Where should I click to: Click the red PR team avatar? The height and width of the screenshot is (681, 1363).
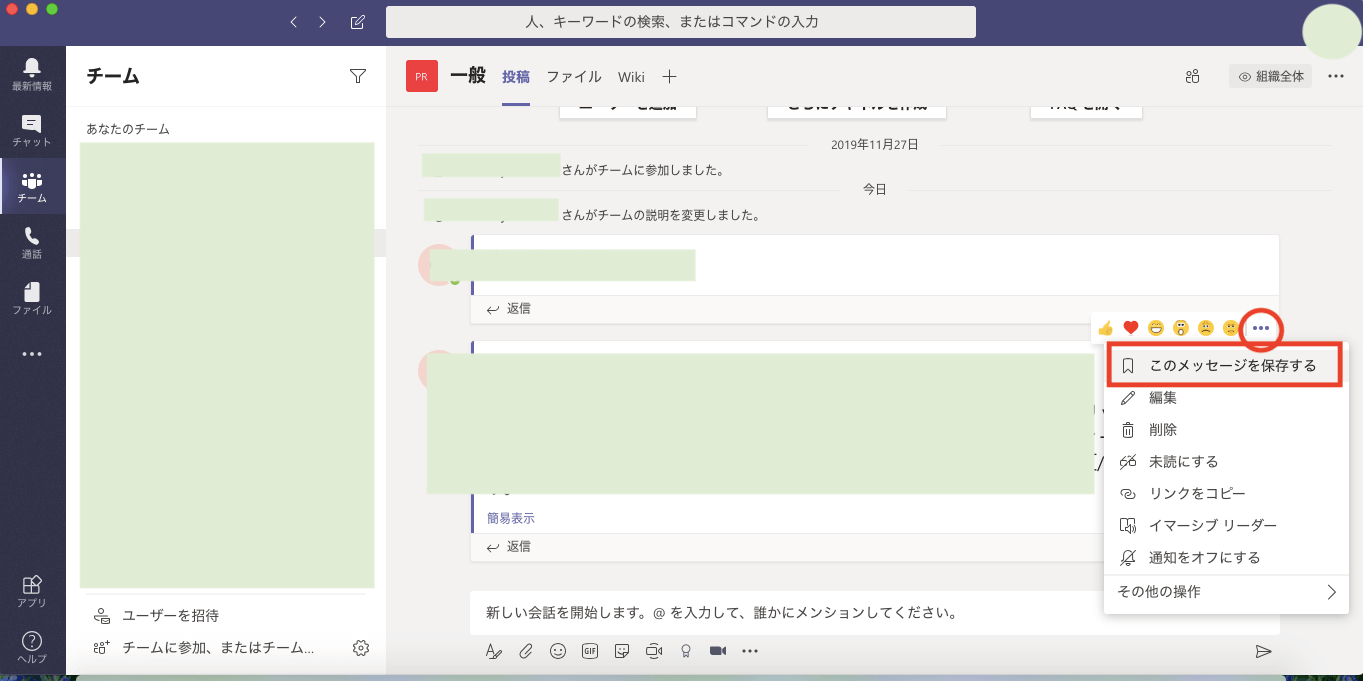tap(422, 76)
